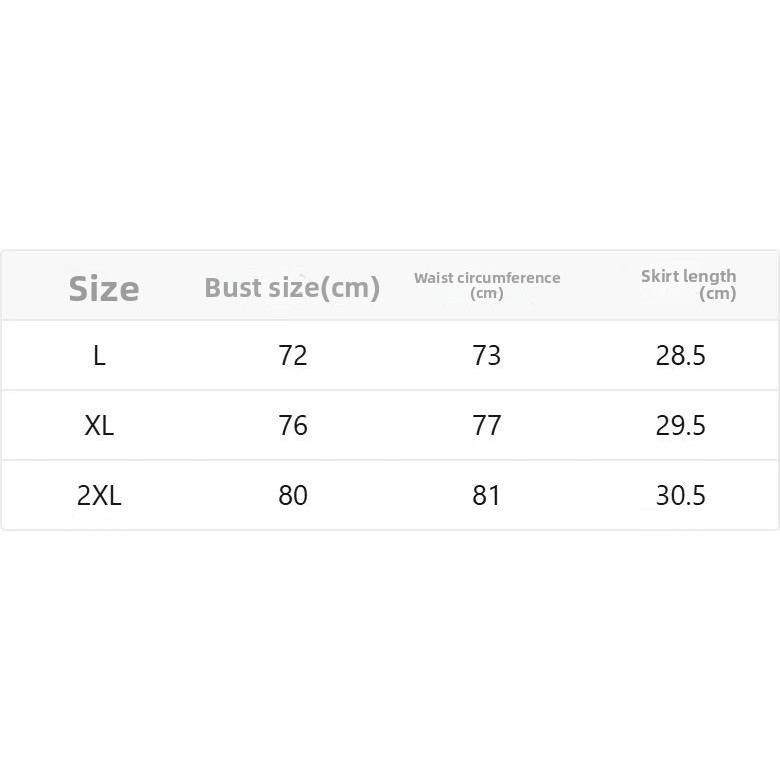The width and height of the screenshot is (780, 780).
Task: Click the word Skirt in the header
Action: (658, 276)
